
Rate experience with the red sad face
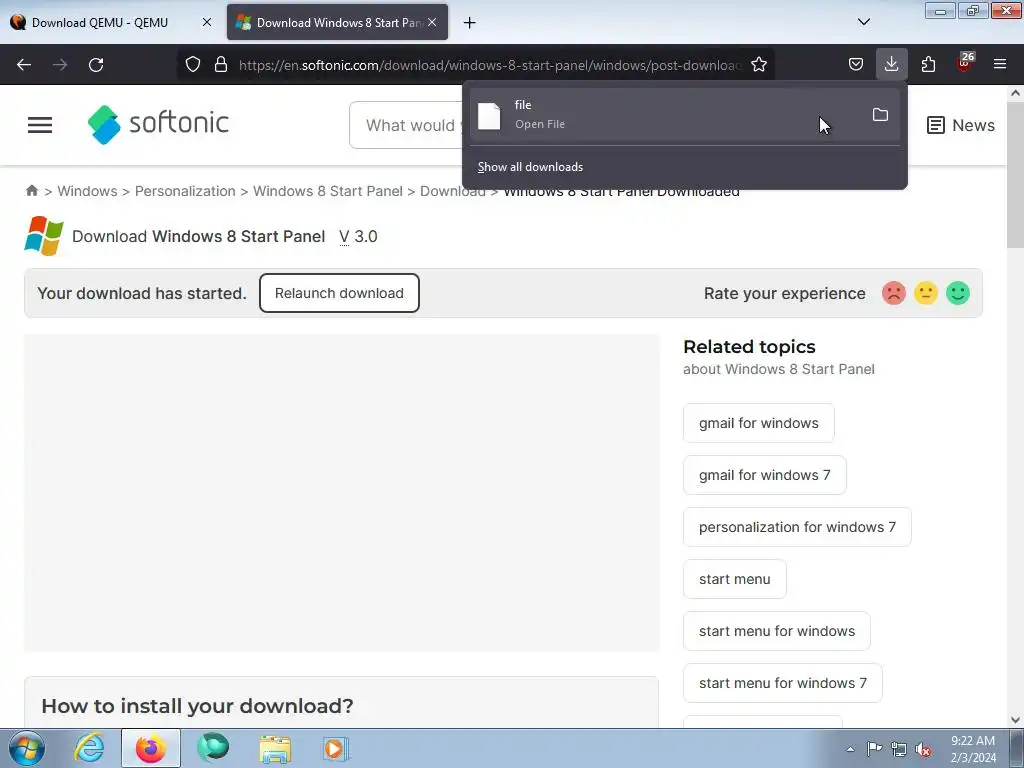point(893,293)
